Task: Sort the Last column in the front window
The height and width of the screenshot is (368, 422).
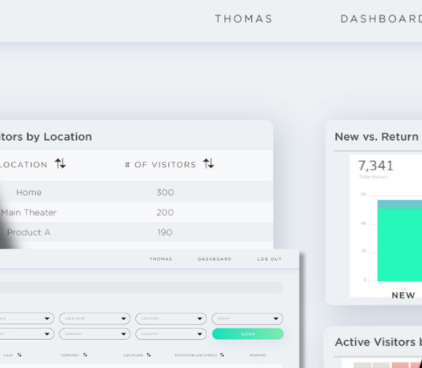Action: pos(19,355)
